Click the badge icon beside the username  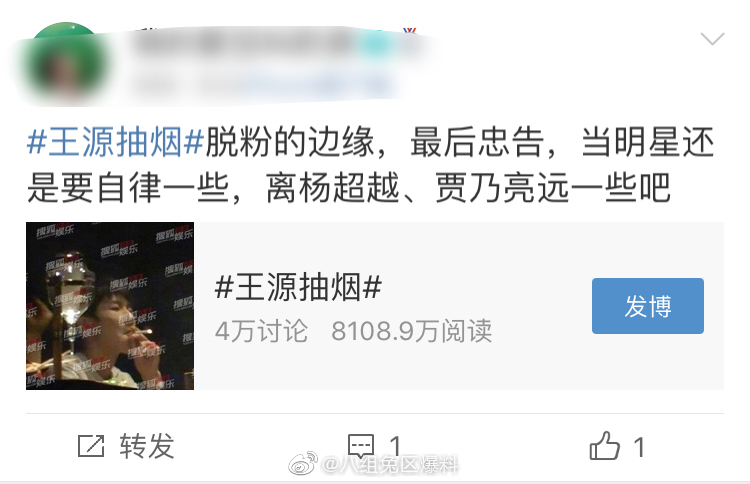click(409, 33)
